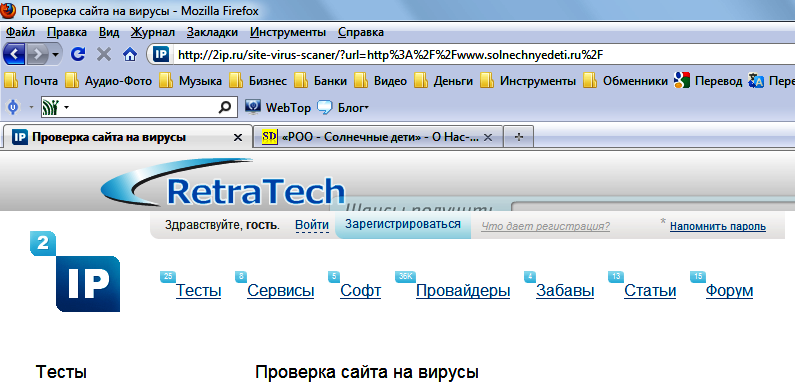Click the Напомнить пароль link
795x390 pixels.
(717, 227)
